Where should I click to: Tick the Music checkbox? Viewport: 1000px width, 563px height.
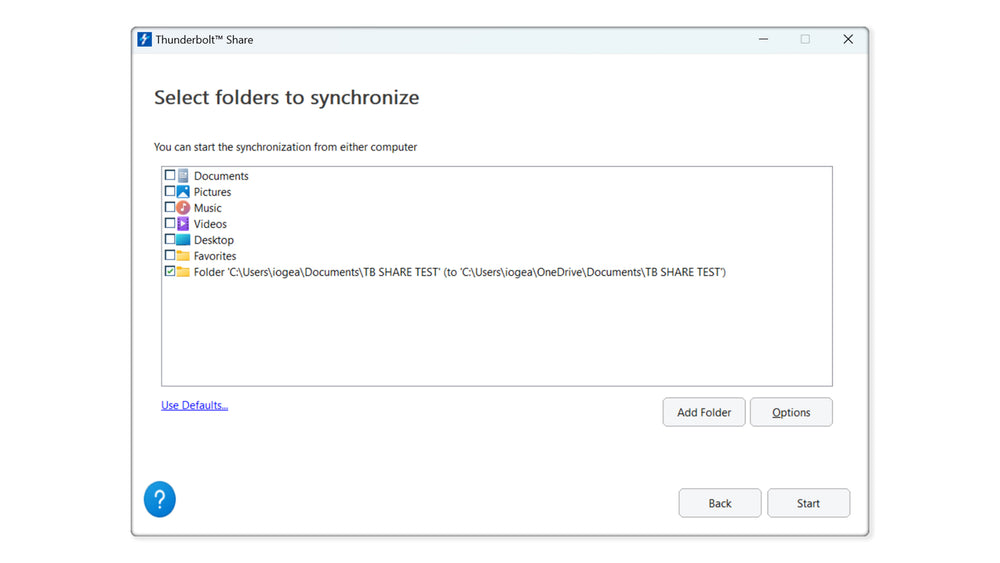(x=170, y=208)
